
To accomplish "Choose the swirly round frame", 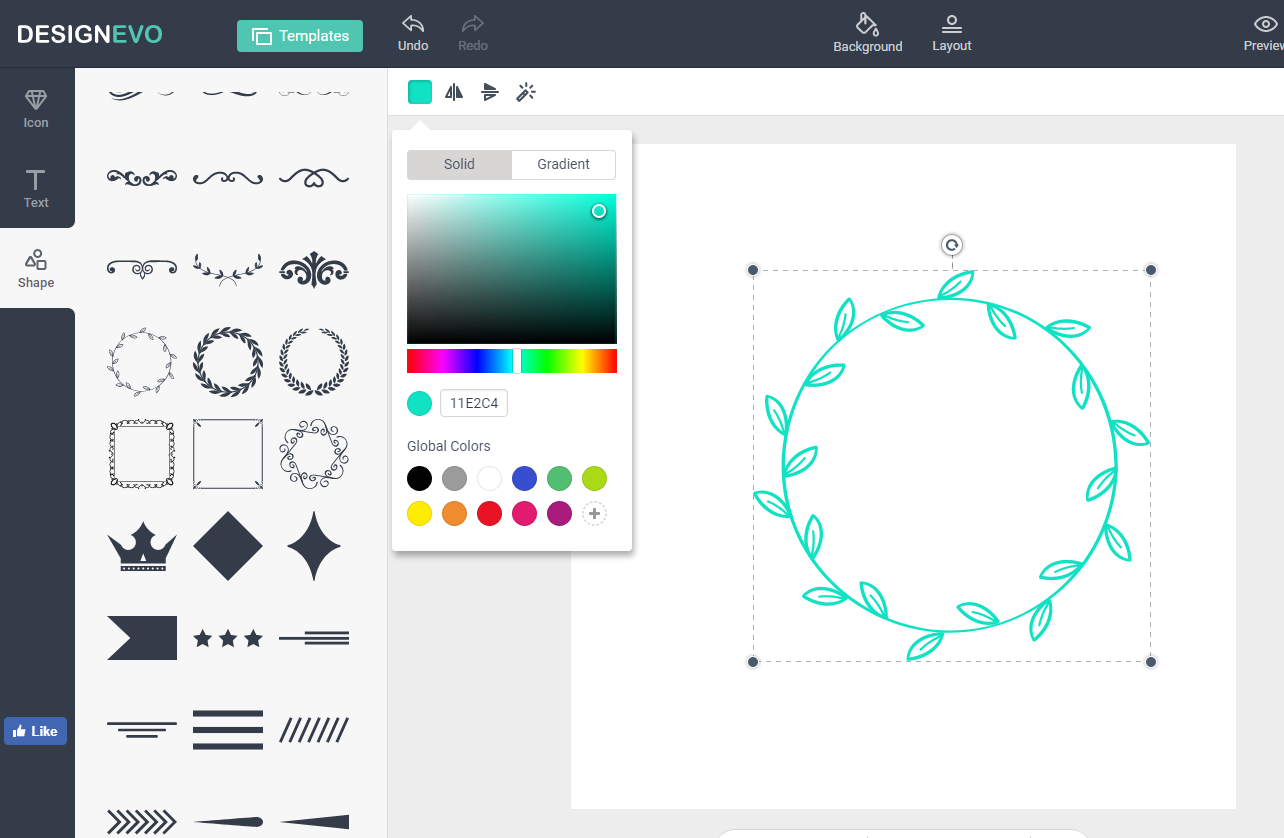I will pyautogui.click(x=314, y=454).
